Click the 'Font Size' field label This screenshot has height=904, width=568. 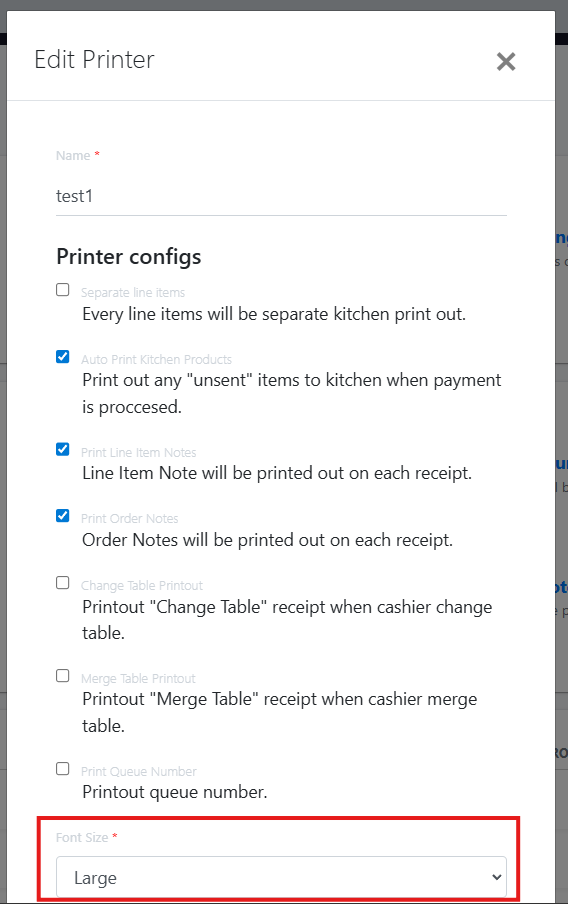(x=82, y=837)
